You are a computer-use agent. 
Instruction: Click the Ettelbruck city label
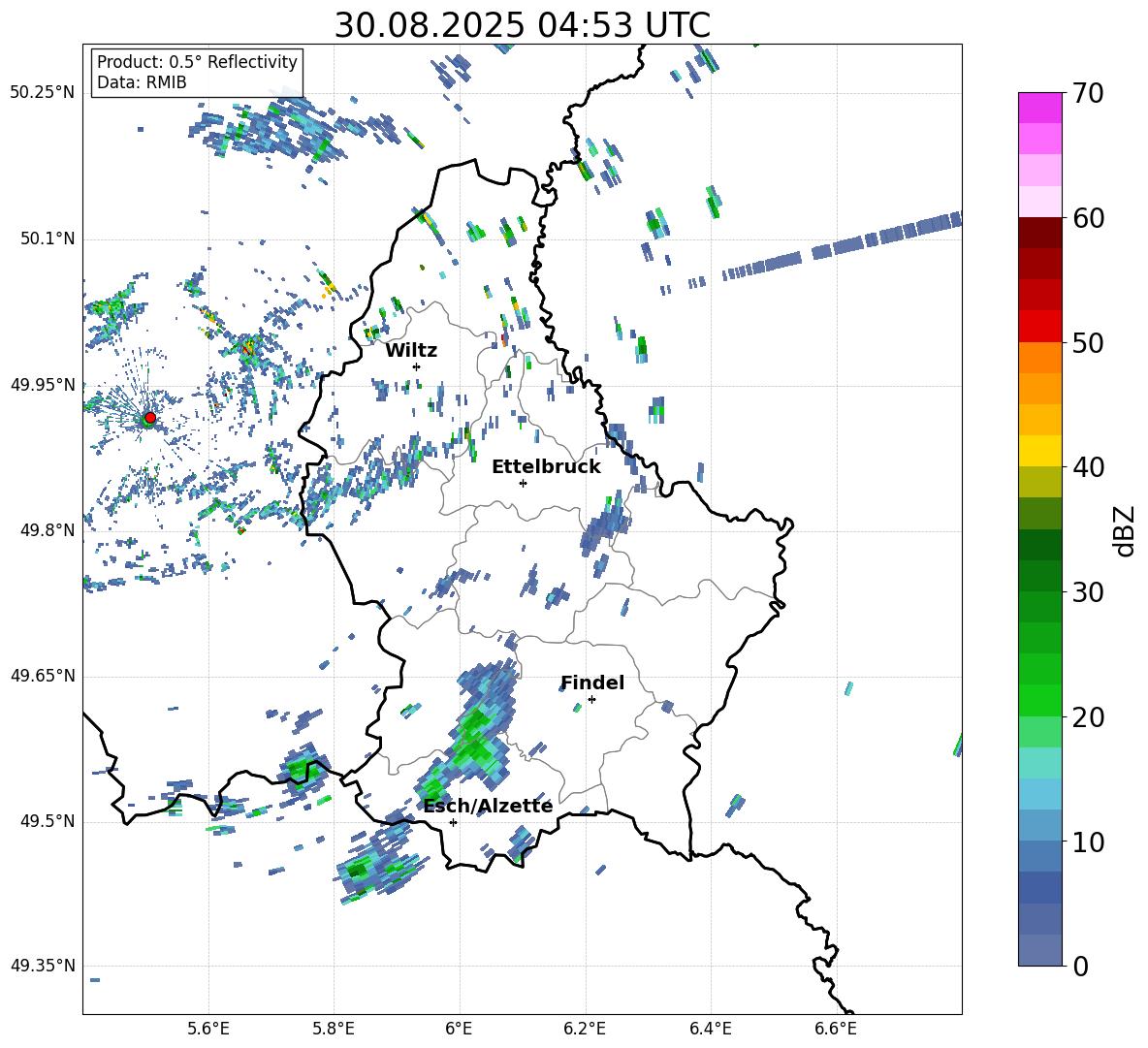pyautogui.click(x=546, y=467)
